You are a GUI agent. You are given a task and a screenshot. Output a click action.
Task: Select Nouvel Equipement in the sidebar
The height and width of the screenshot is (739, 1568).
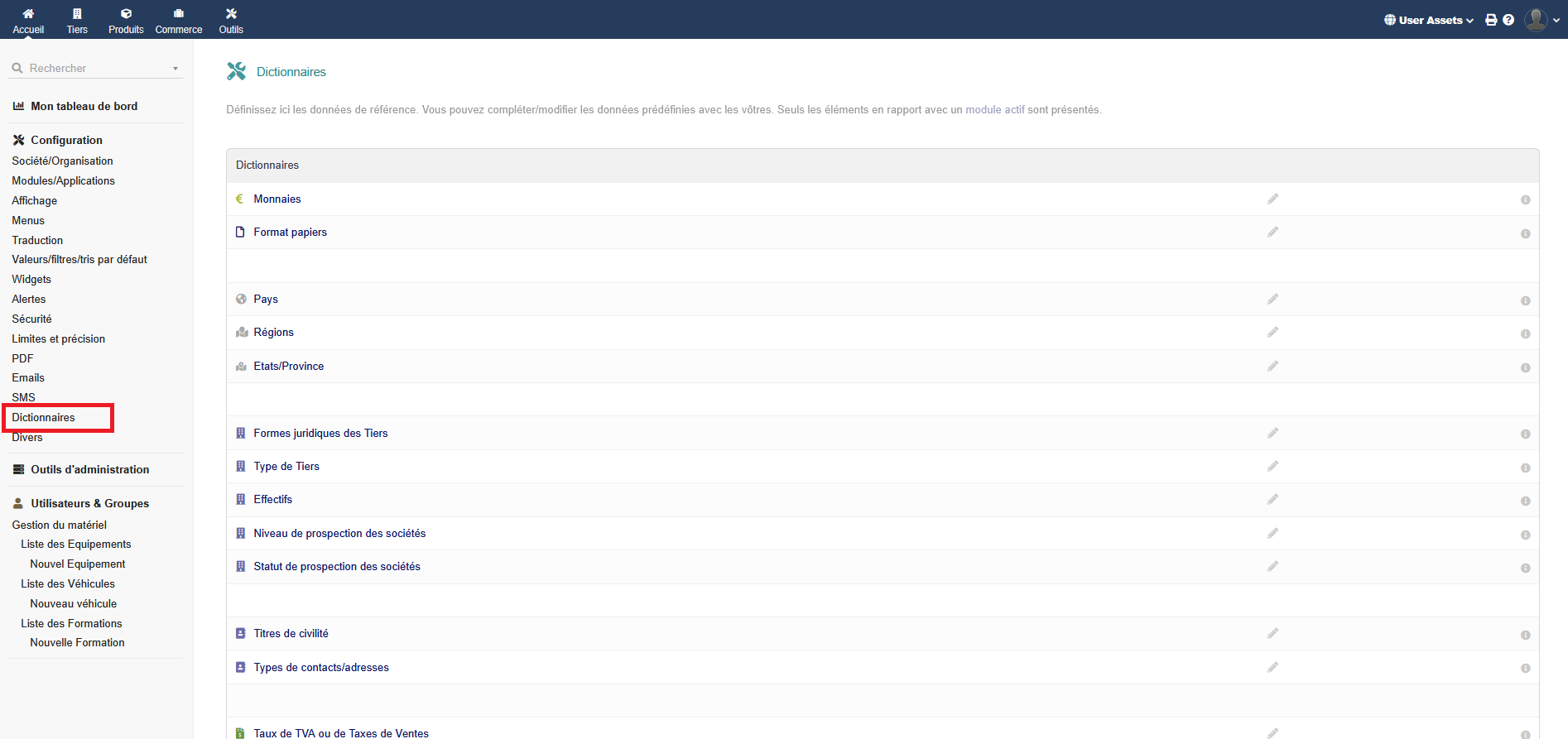click(78, 564)
